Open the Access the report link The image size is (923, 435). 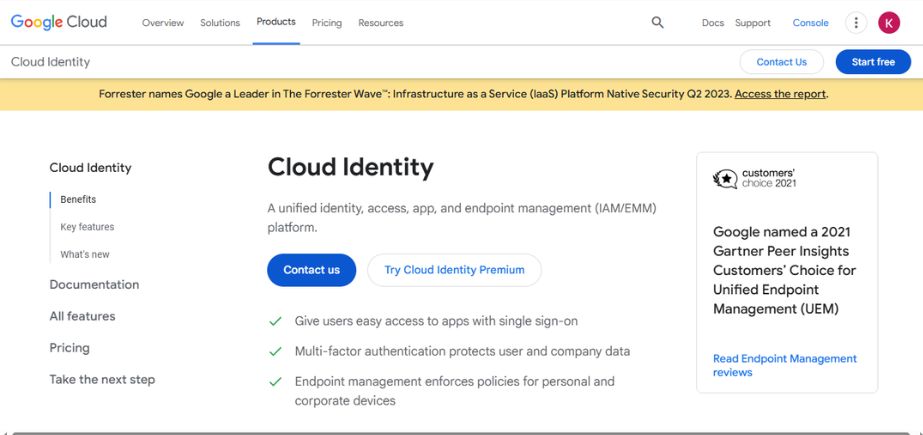(780, 94)
